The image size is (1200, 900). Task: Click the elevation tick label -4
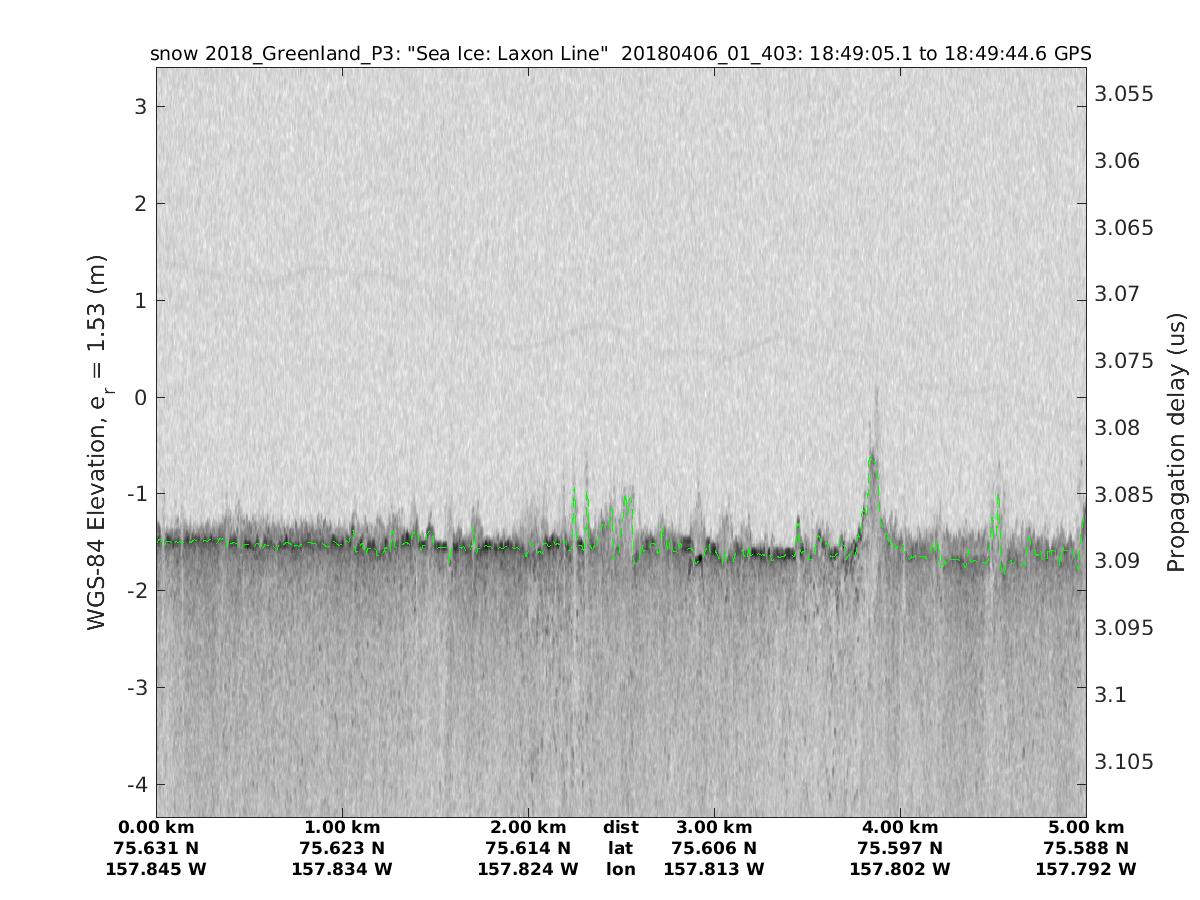point(136,784)
